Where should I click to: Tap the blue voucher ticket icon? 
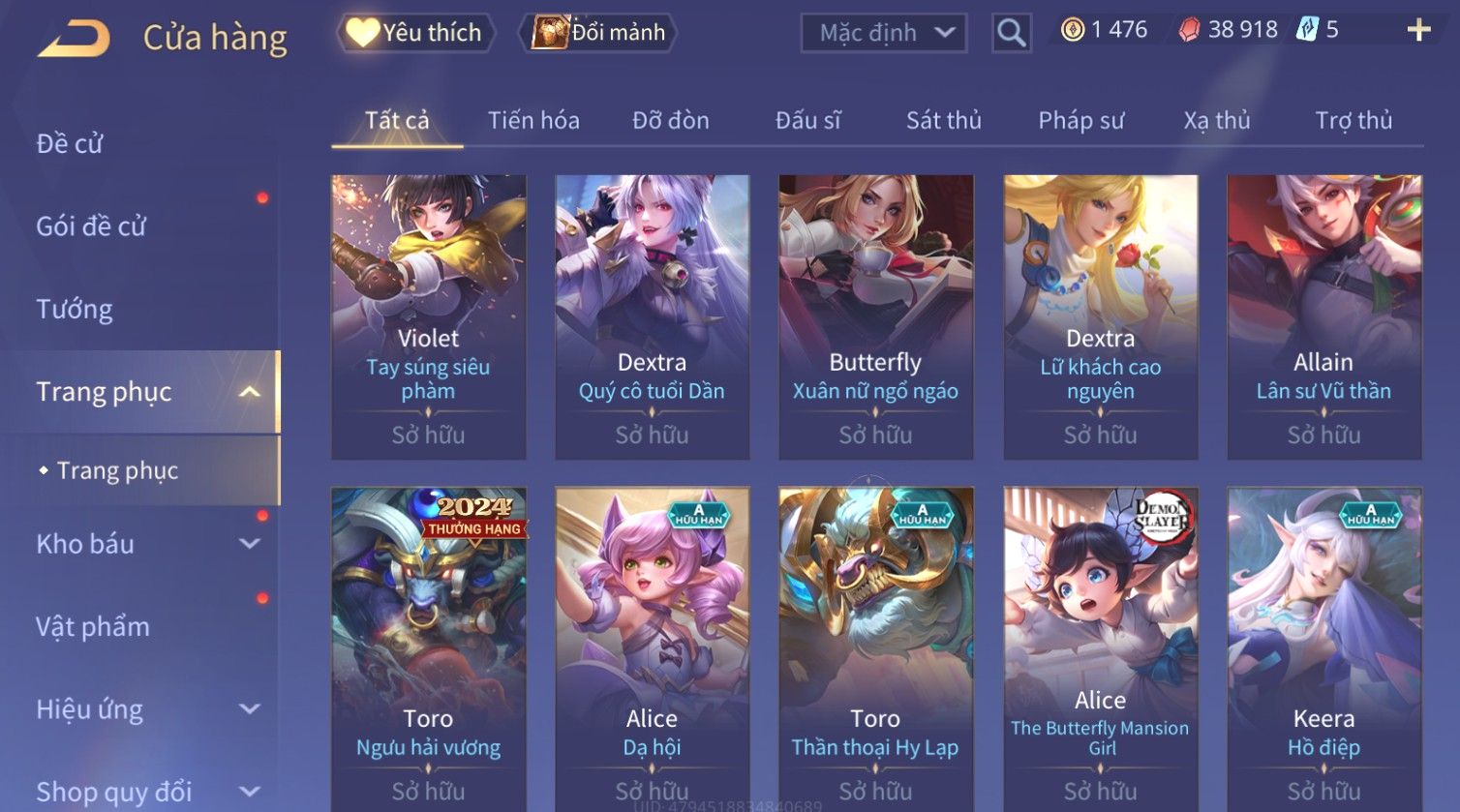[1307, 29]
